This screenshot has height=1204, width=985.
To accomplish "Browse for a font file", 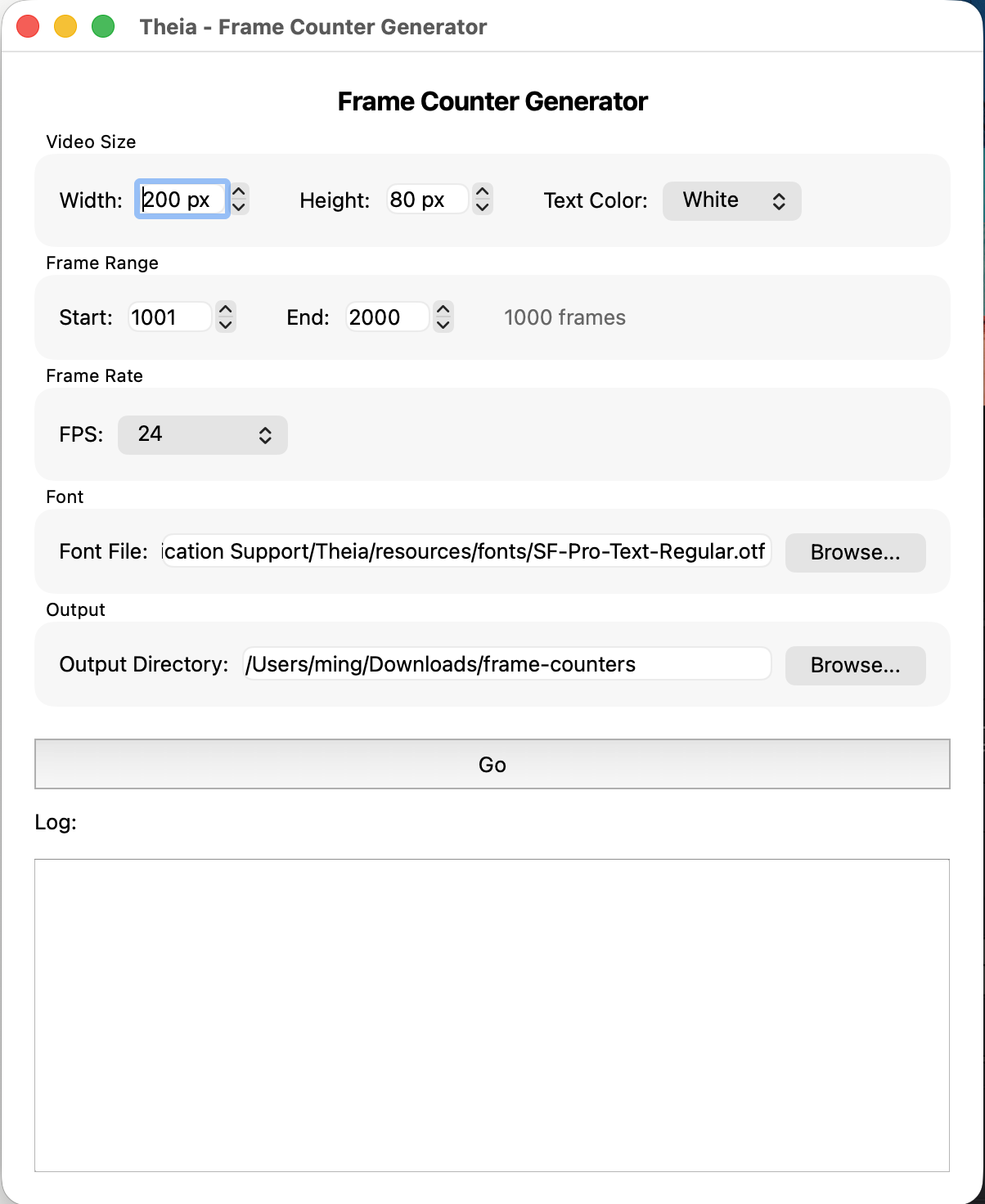I will (855, 553).
